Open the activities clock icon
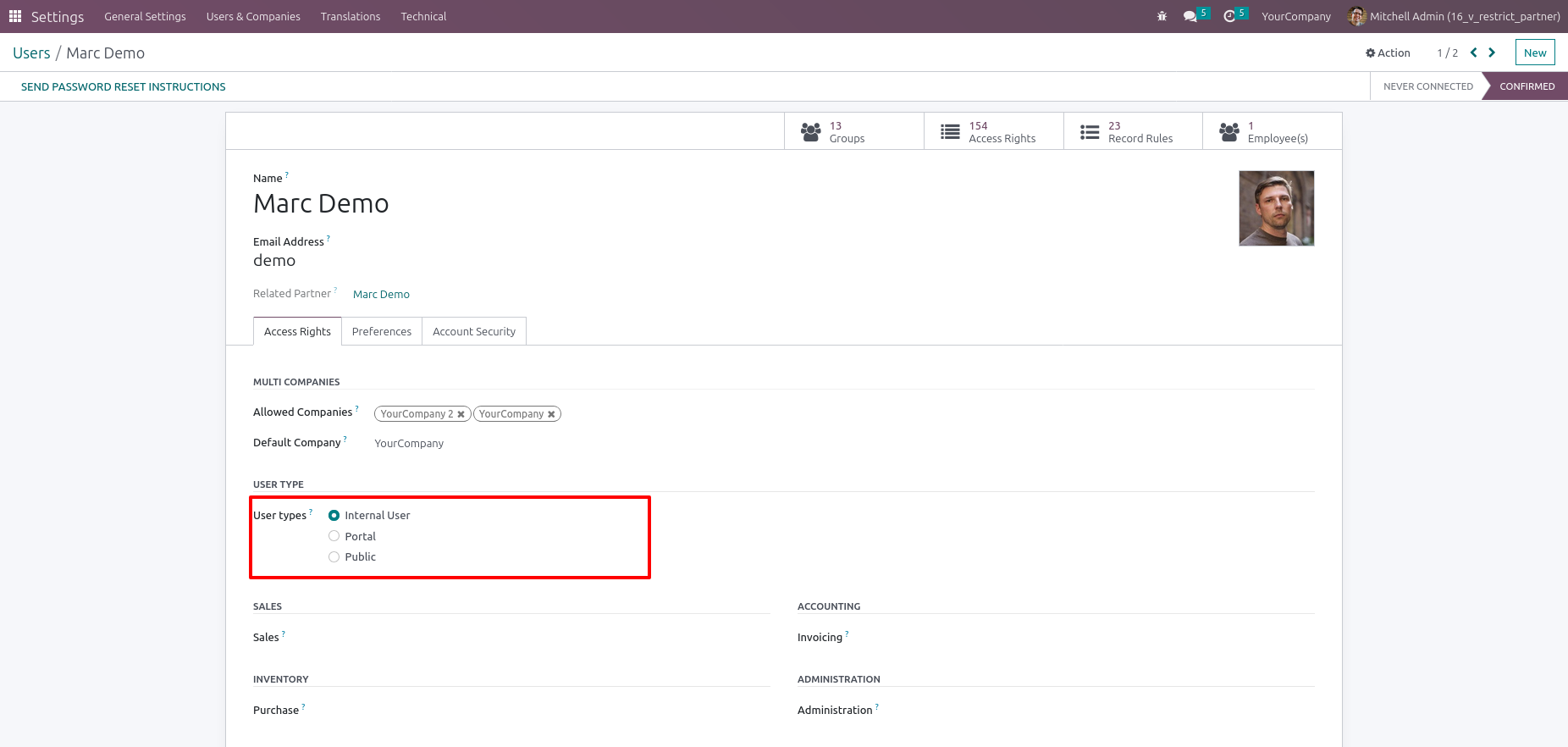The width and height of the screenshot is (1568, 747). 1229,16
